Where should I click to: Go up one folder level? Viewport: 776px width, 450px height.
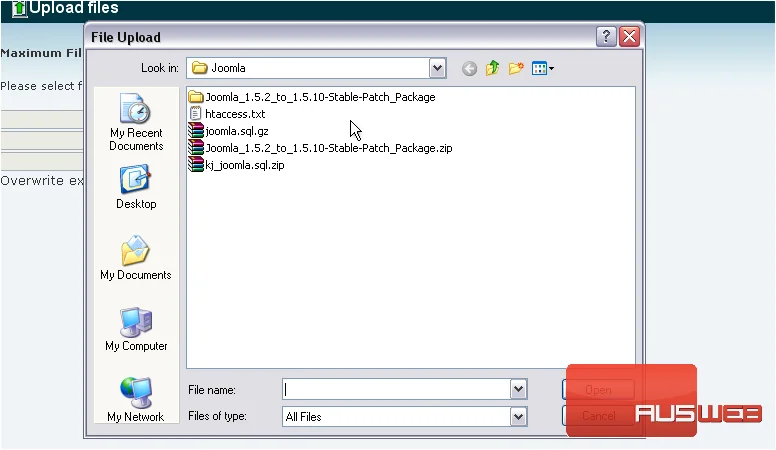[492, 68]
